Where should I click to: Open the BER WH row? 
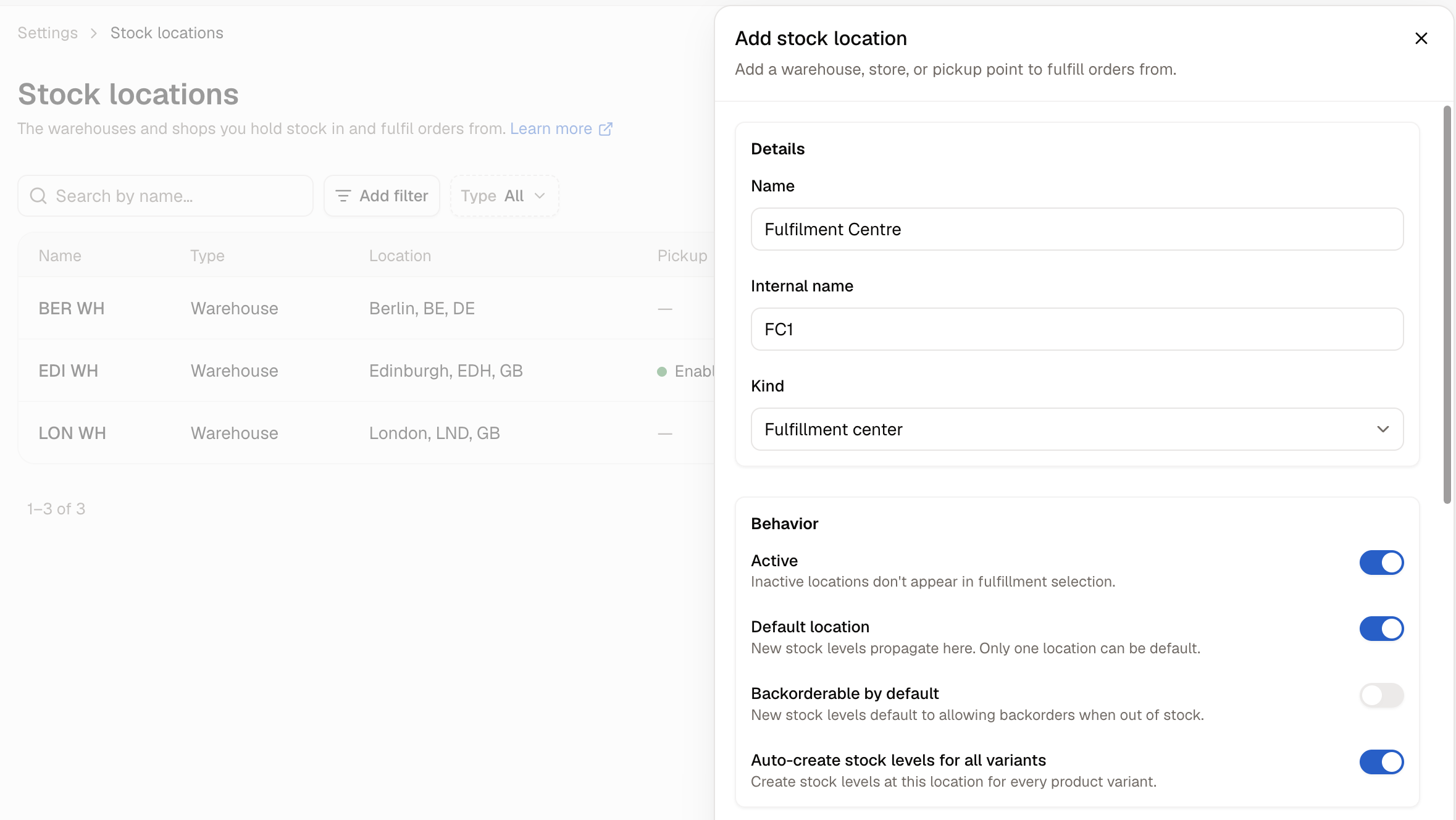point(367,308)
